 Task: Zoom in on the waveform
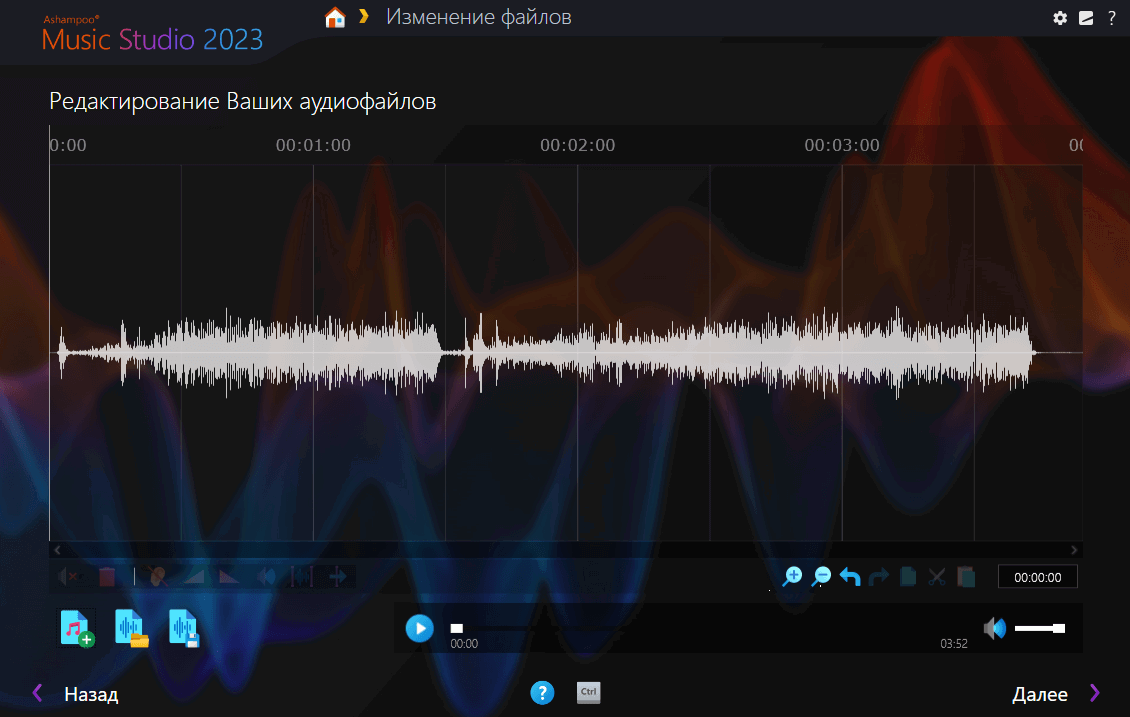(792, 576)
